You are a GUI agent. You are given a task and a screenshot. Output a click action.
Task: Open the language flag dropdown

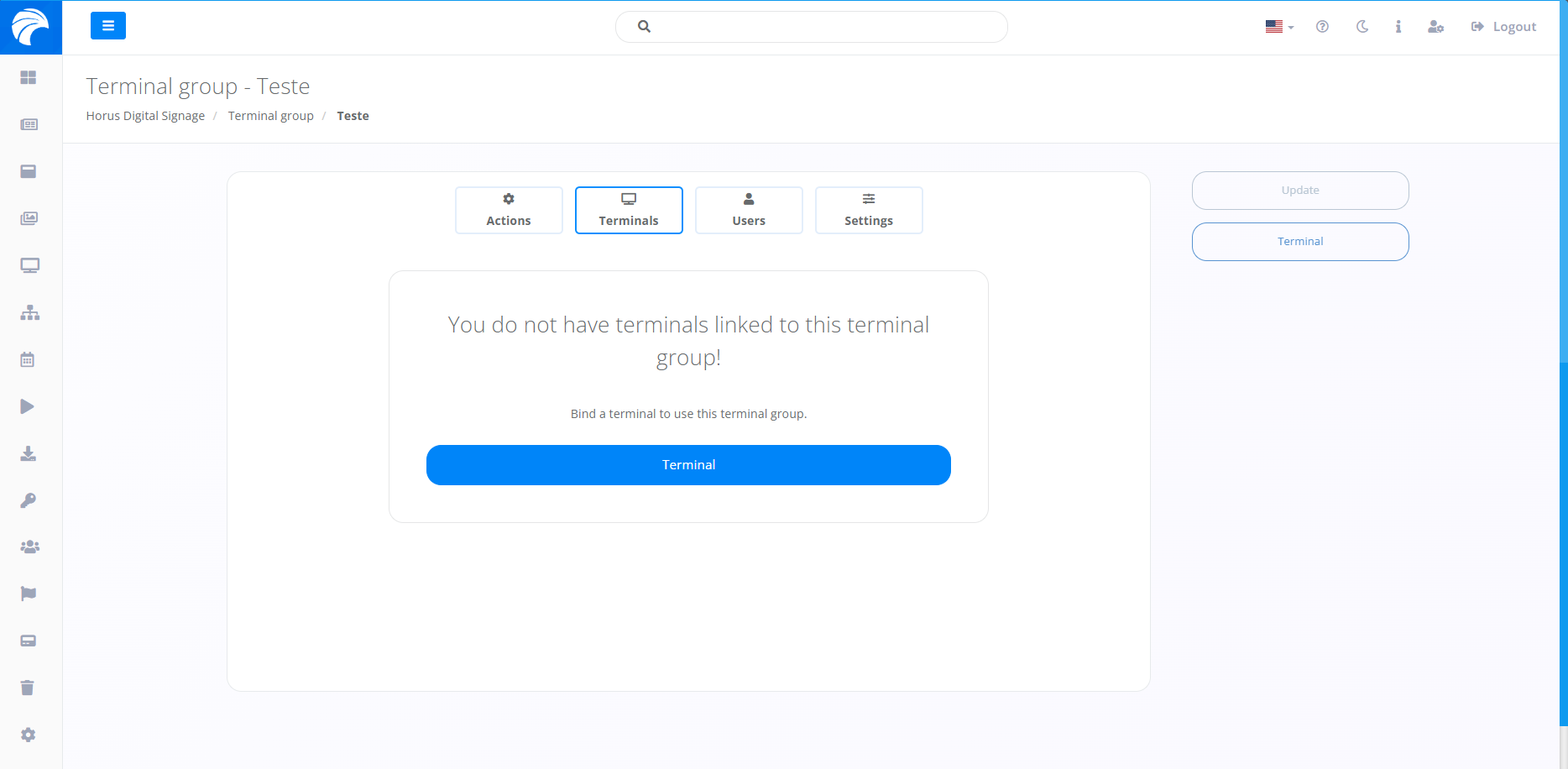1278,26
